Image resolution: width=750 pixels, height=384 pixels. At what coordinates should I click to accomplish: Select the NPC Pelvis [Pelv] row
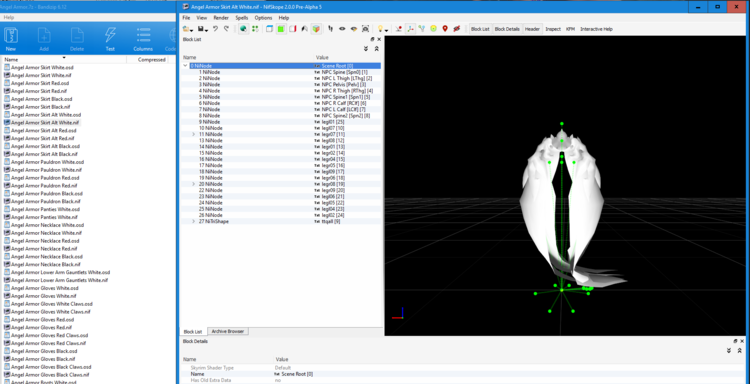[x=282, y=84]
